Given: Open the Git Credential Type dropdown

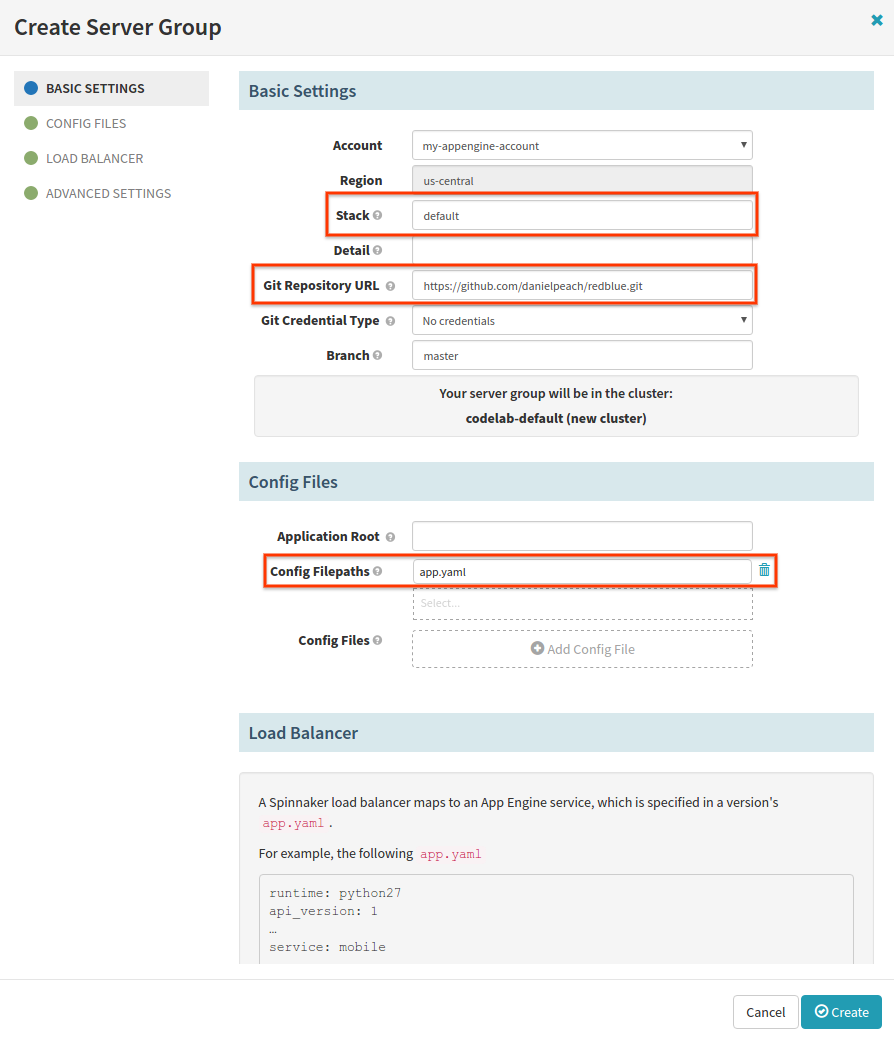Looking at the screenshot, I should 582,320.
